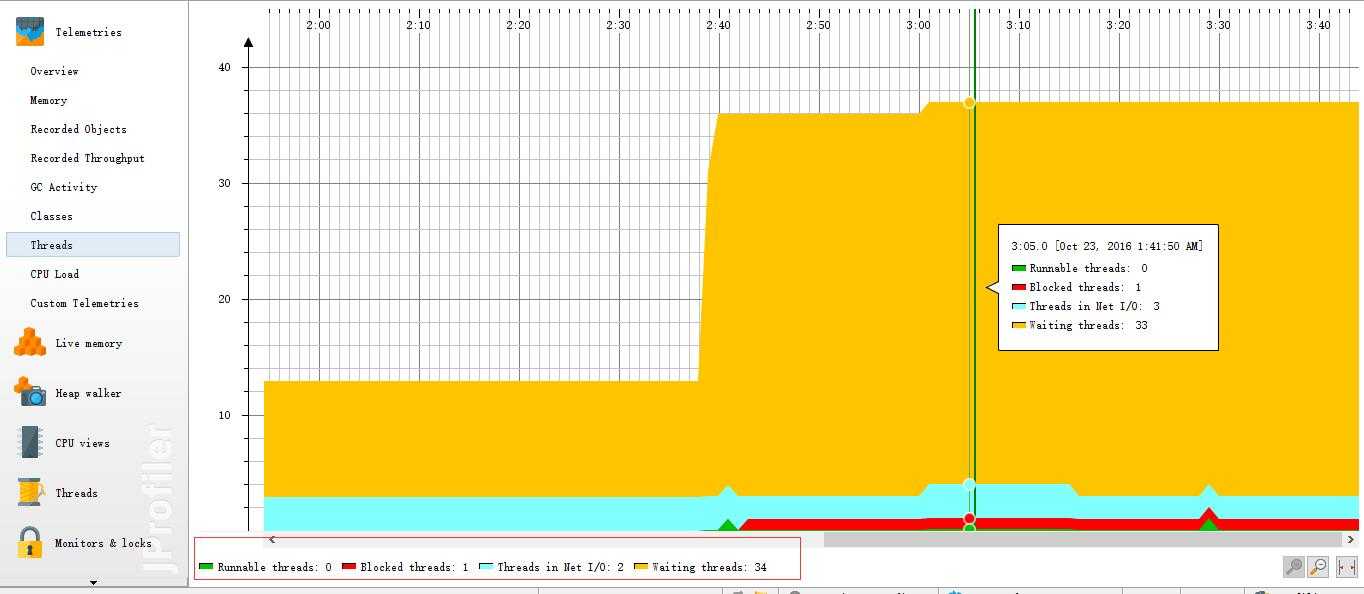Click 'Waiting threads: 33' in tooltip

1088,325
